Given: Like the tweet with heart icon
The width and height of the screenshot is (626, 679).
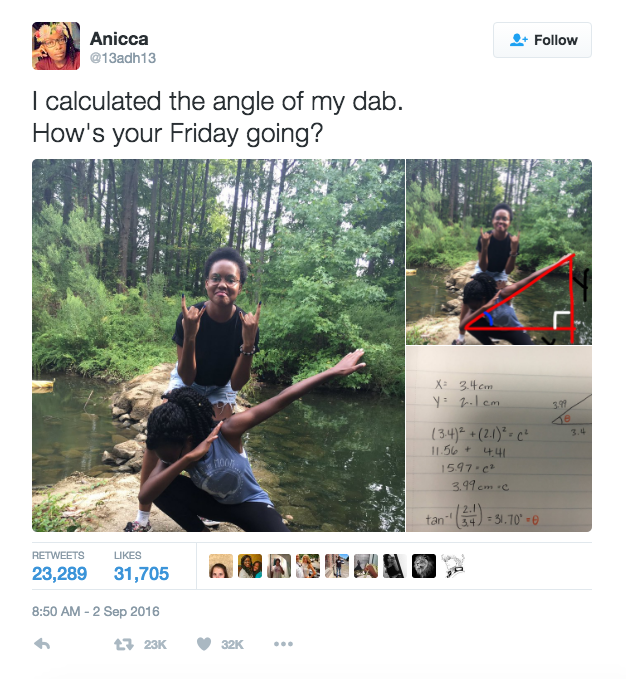Looking at the screenshot, I should click(x=204, y=644).
